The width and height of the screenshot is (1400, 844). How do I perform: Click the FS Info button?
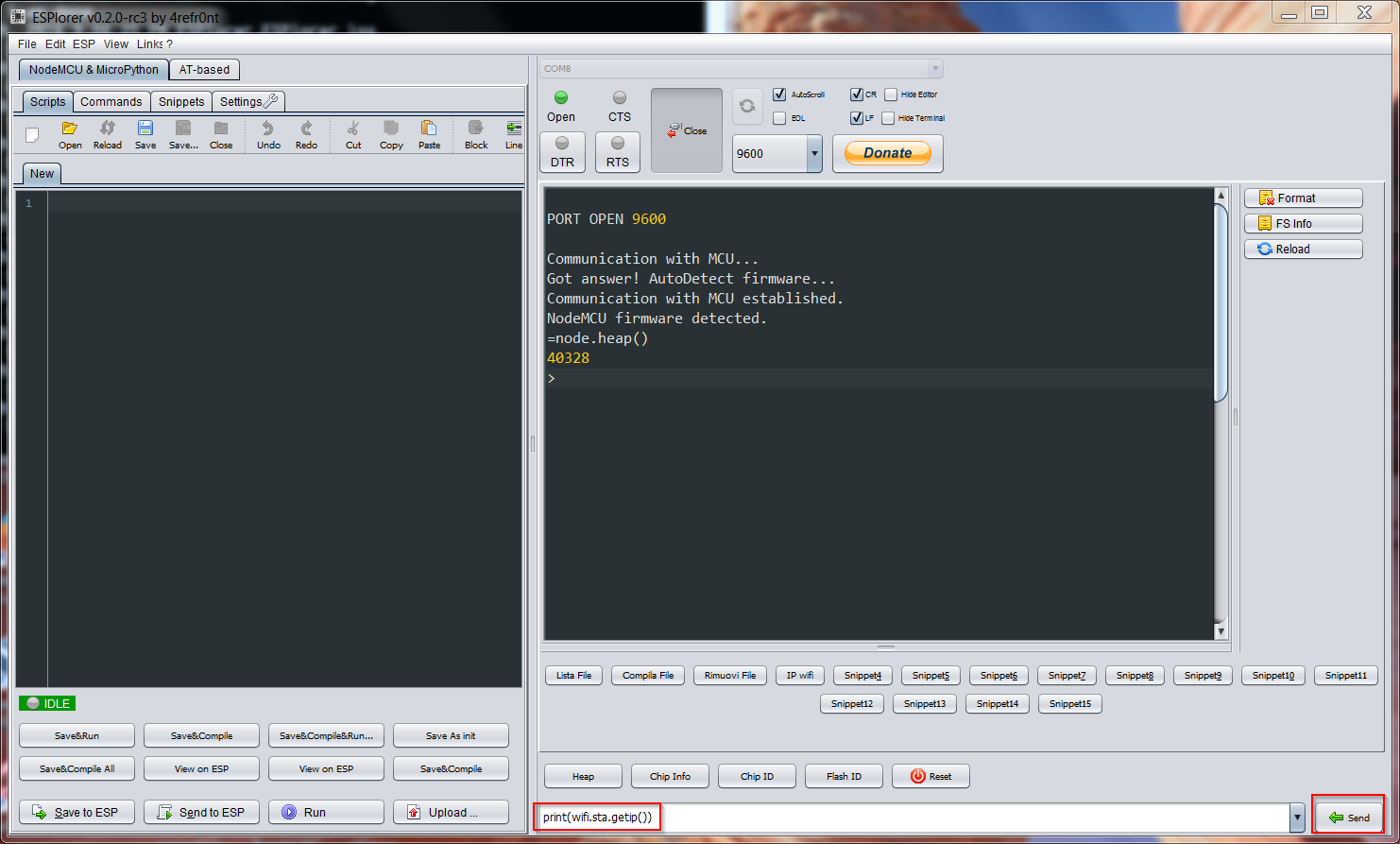(1303, 224)
